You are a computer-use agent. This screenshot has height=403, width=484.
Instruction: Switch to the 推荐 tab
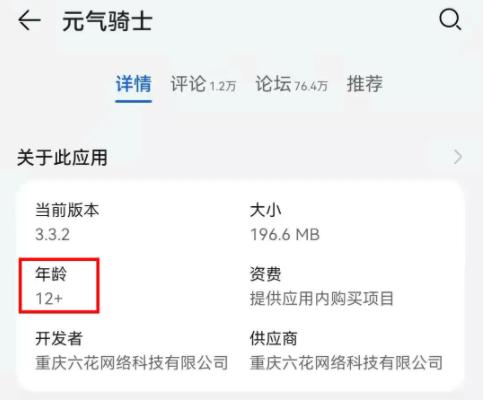point(365,84)
